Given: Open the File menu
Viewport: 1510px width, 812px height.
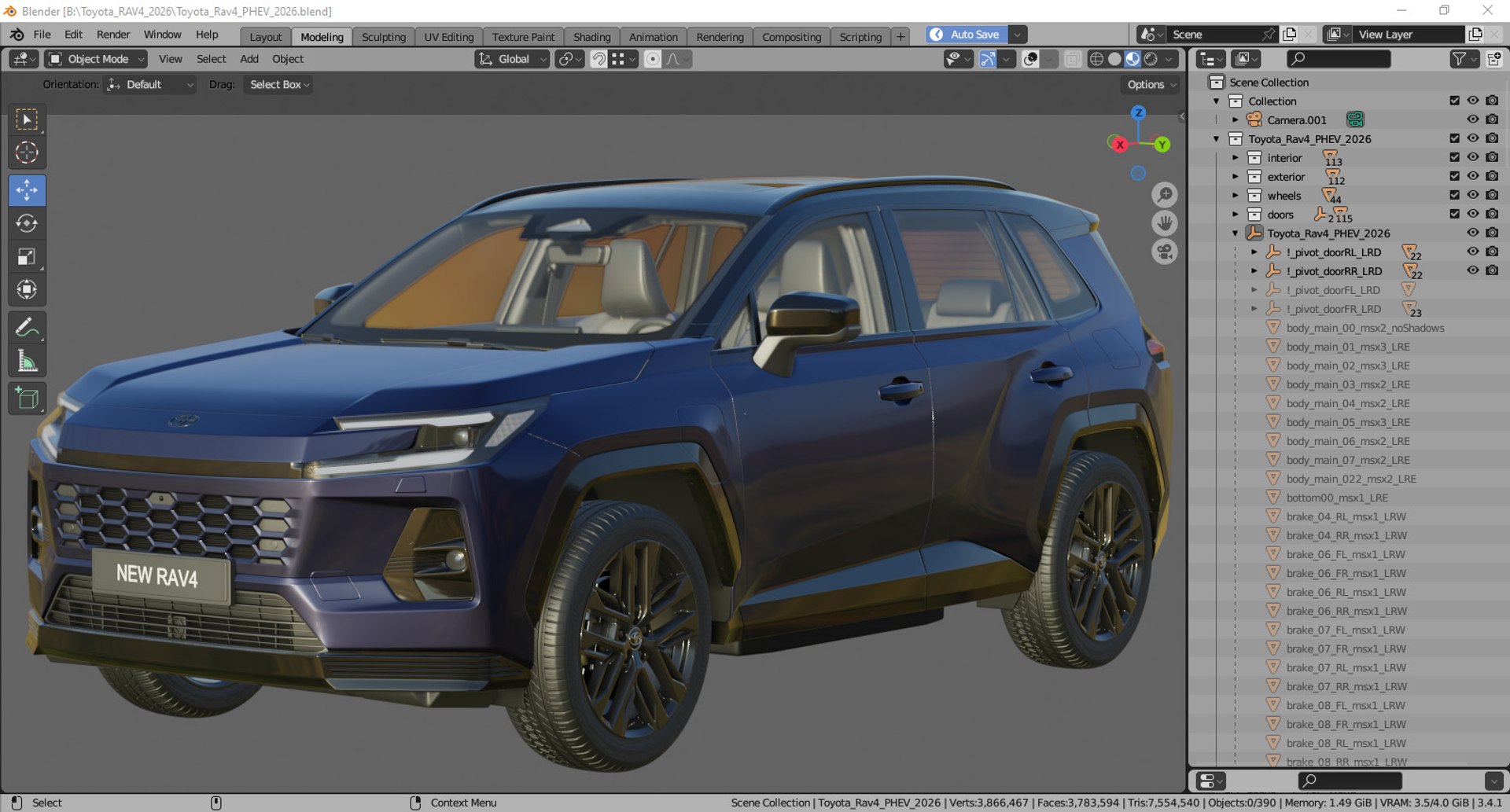Looking at the screenshot, I should [42, 35].
